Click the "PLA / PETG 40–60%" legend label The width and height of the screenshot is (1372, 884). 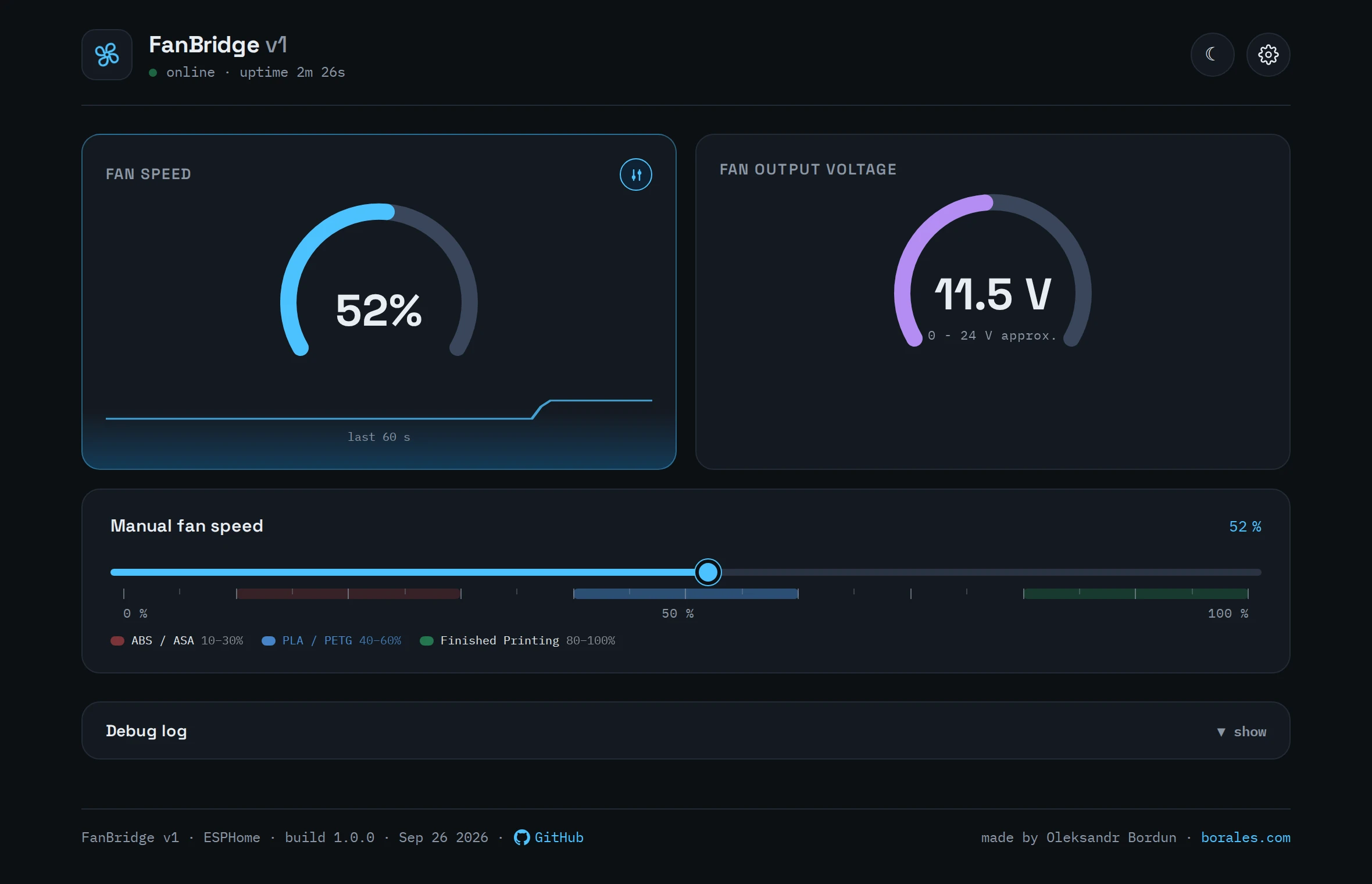point(341,640)
